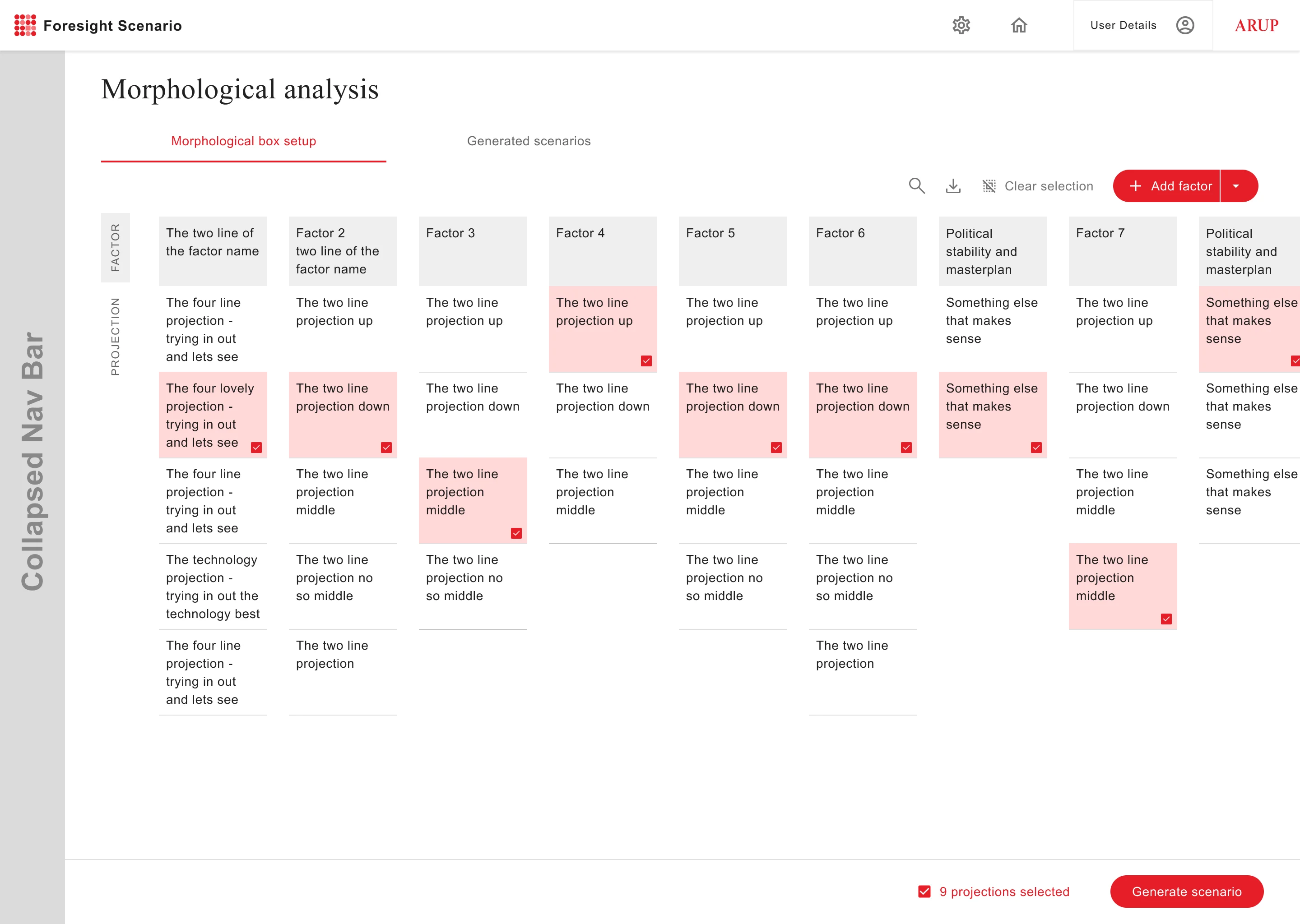Expand the Collapsed Nav Bar

[x=32, y=461]
